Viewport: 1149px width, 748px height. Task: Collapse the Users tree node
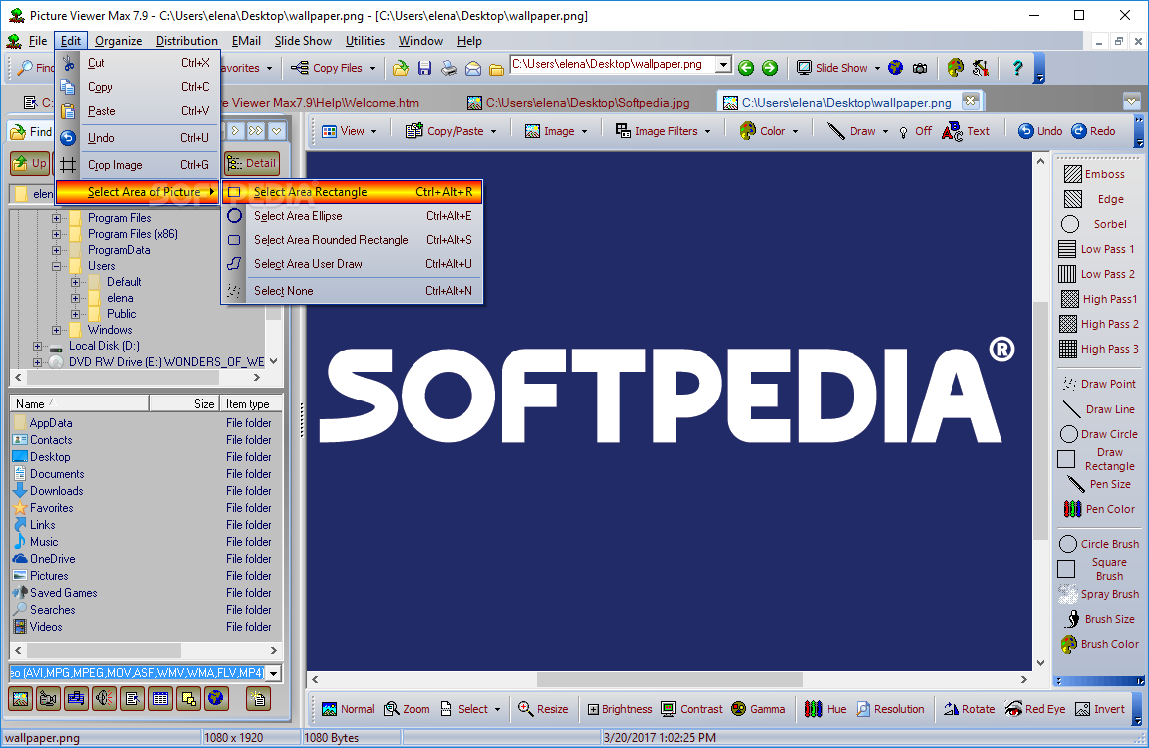pos(56,267)
